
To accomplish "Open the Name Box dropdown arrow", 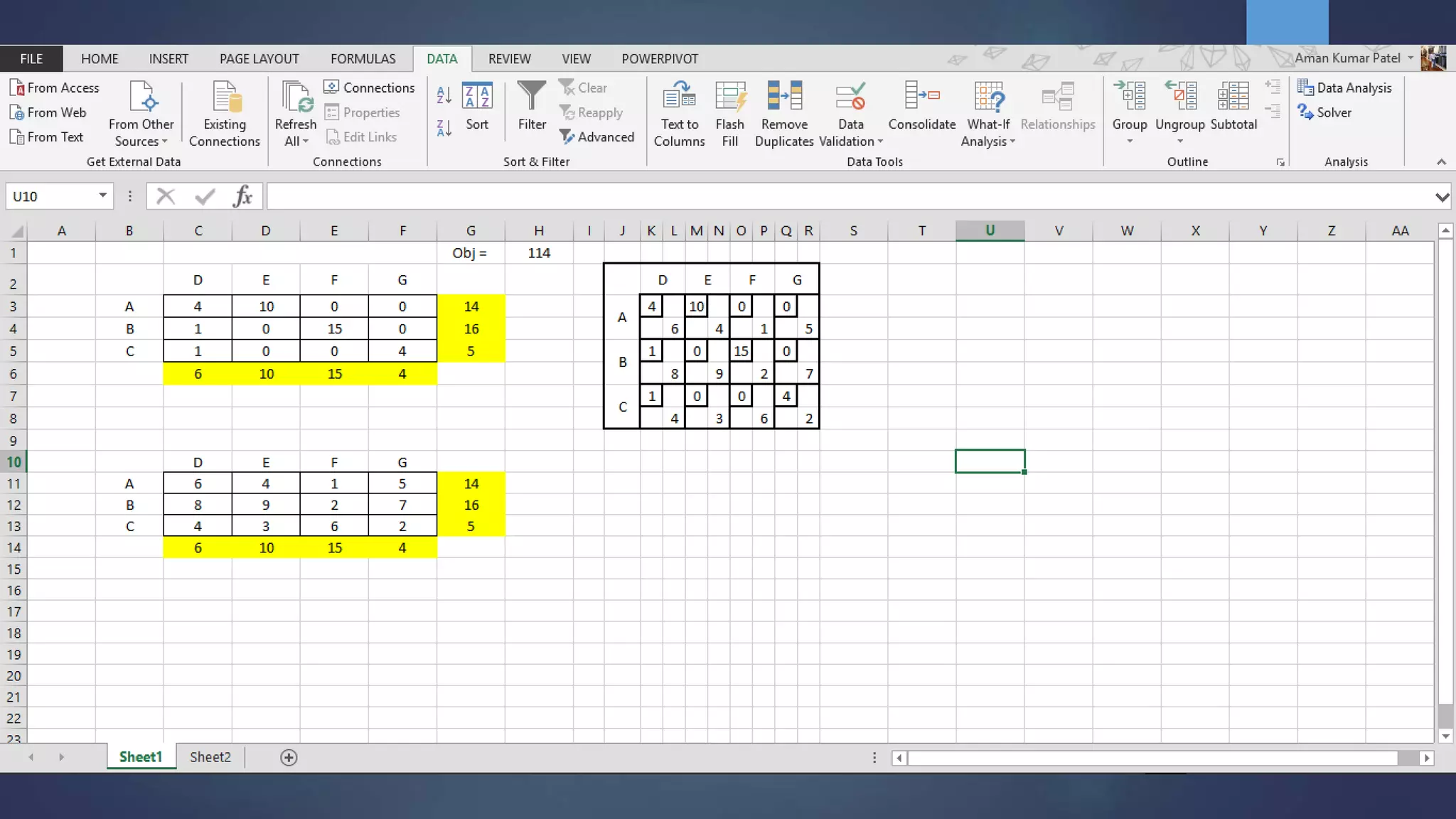I will [103, 196].
